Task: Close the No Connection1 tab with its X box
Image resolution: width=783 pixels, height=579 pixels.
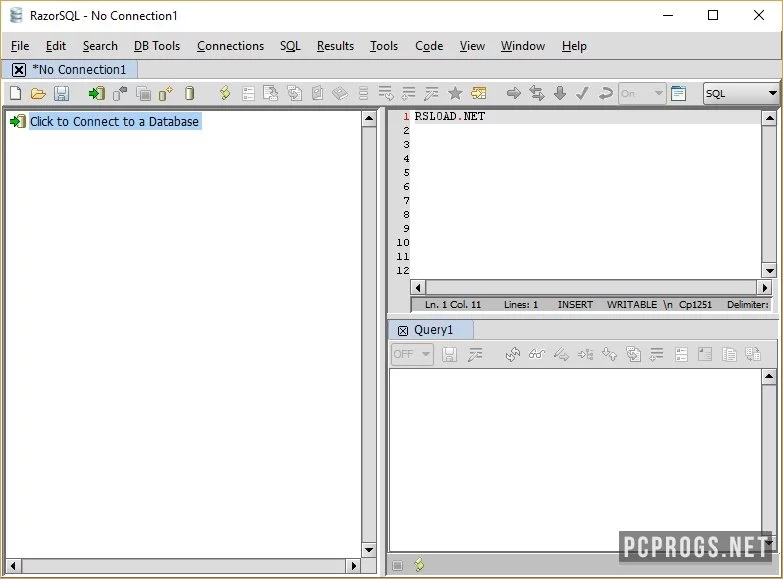Action: [x=19, y=70]
